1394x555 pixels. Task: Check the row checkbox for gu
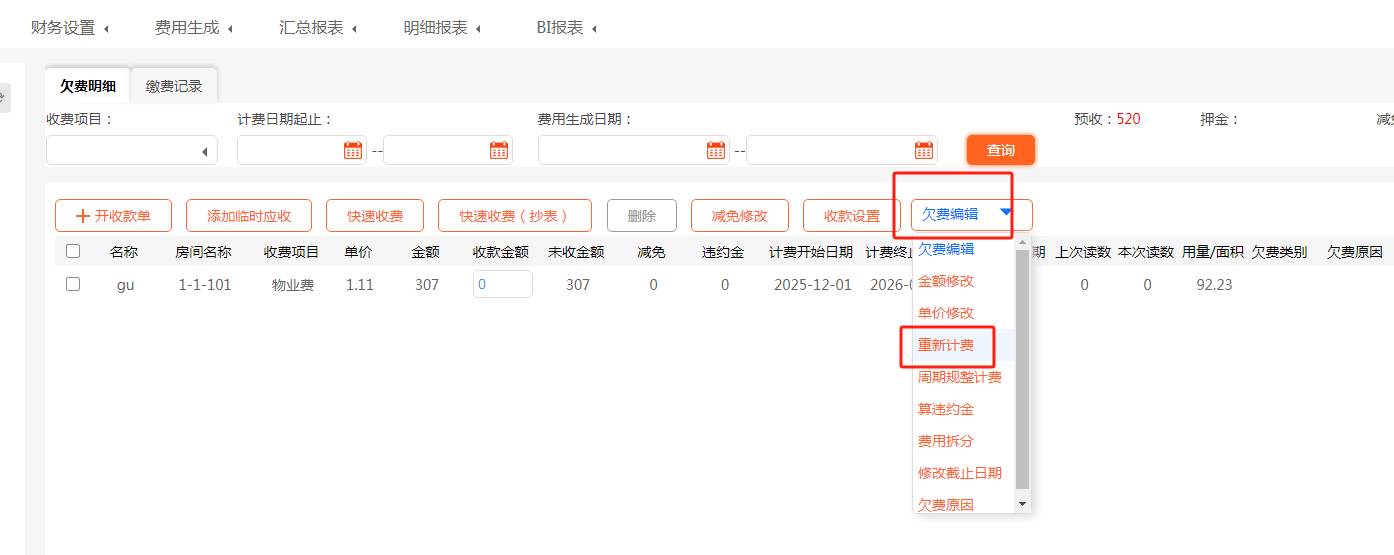click(73, 284)
